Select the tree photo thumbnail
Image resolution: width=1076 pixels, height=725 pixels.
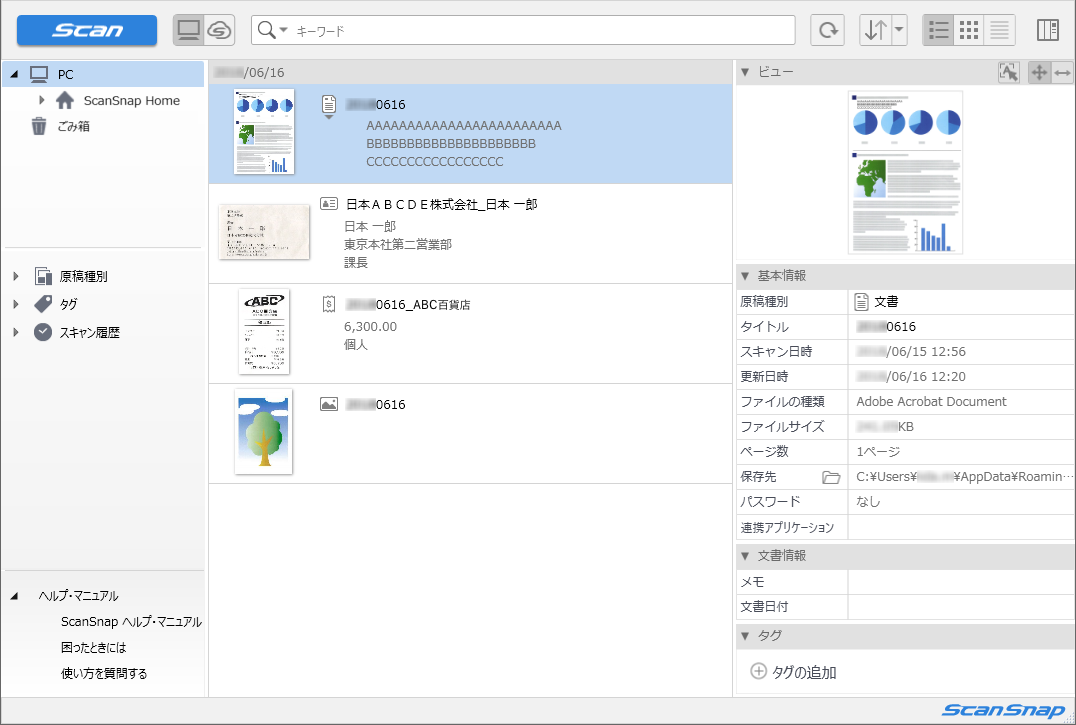coord(264,432)
